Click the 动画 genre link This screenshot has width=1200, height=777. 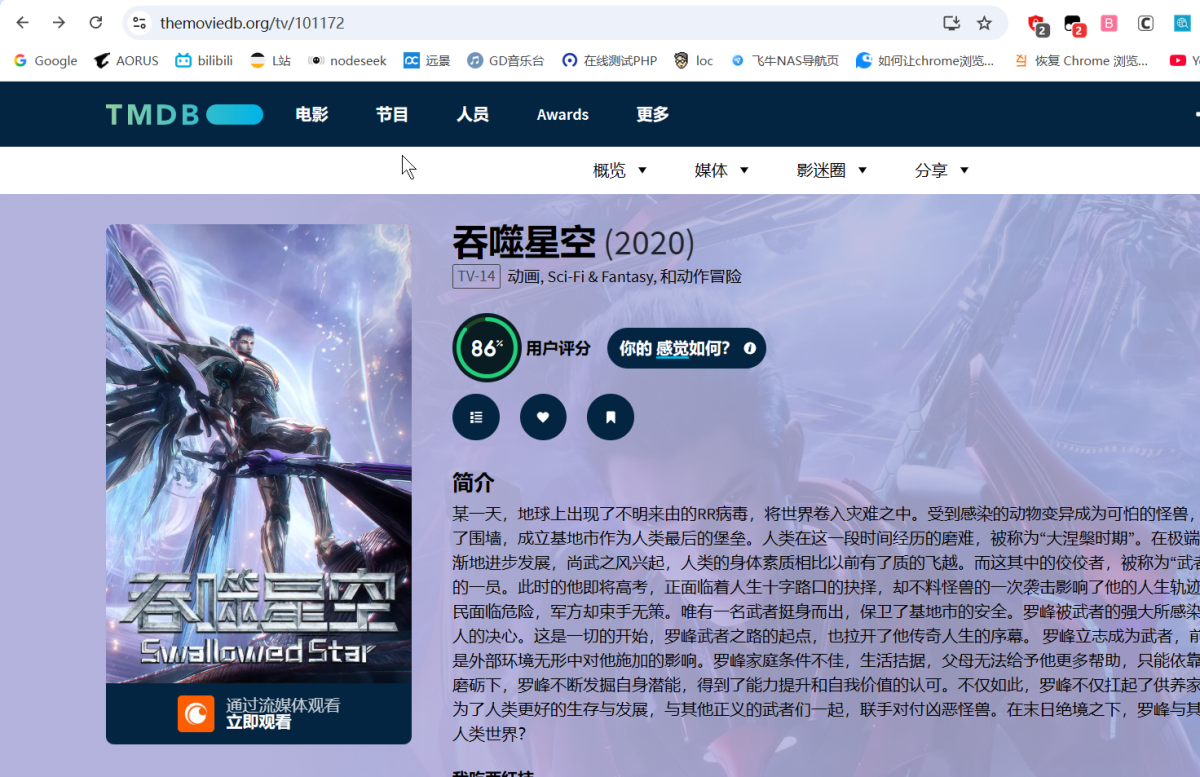click(524, 276)
